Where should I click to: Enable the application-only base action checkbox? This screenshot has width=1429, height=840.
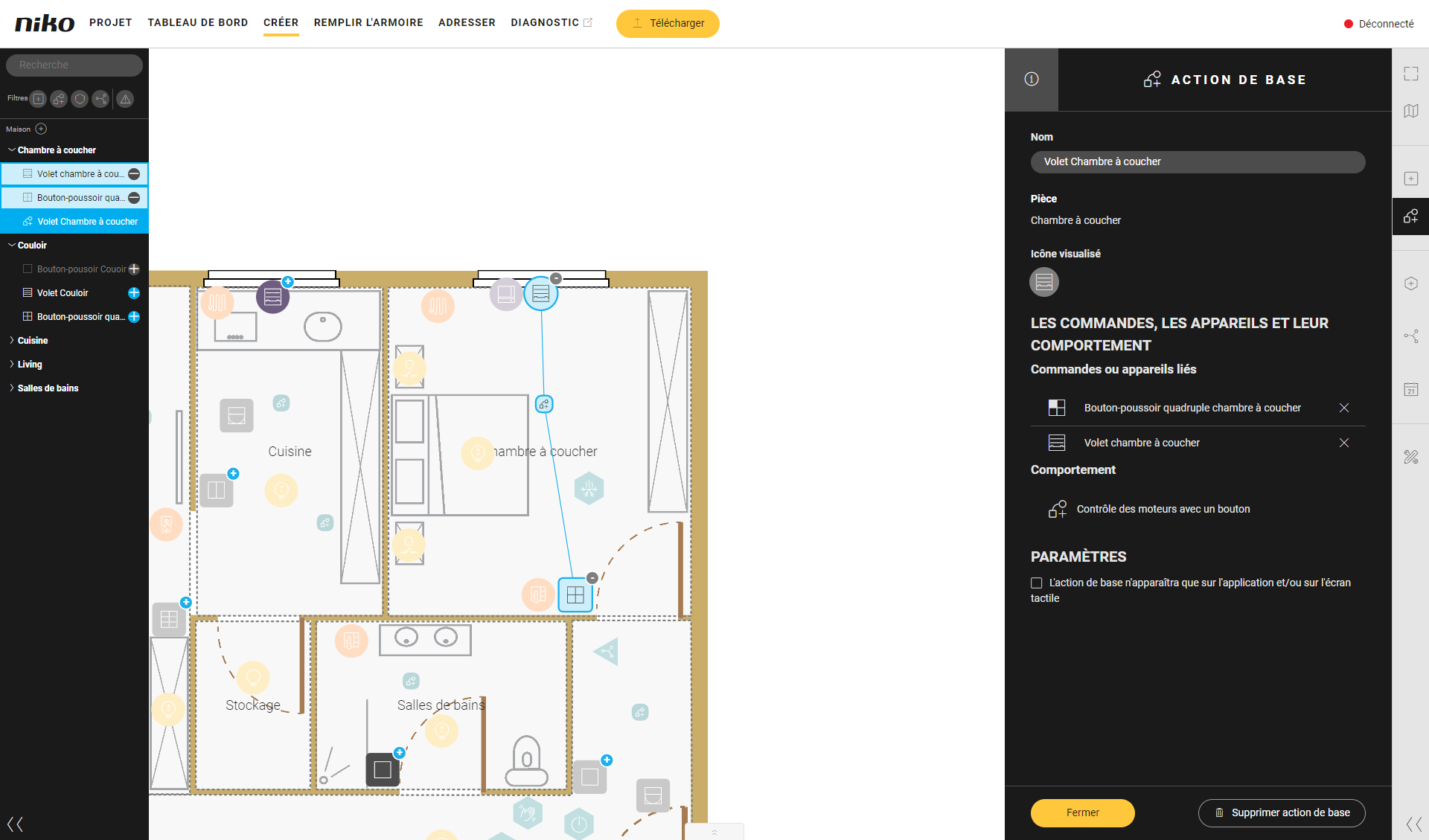point(1036,583)
